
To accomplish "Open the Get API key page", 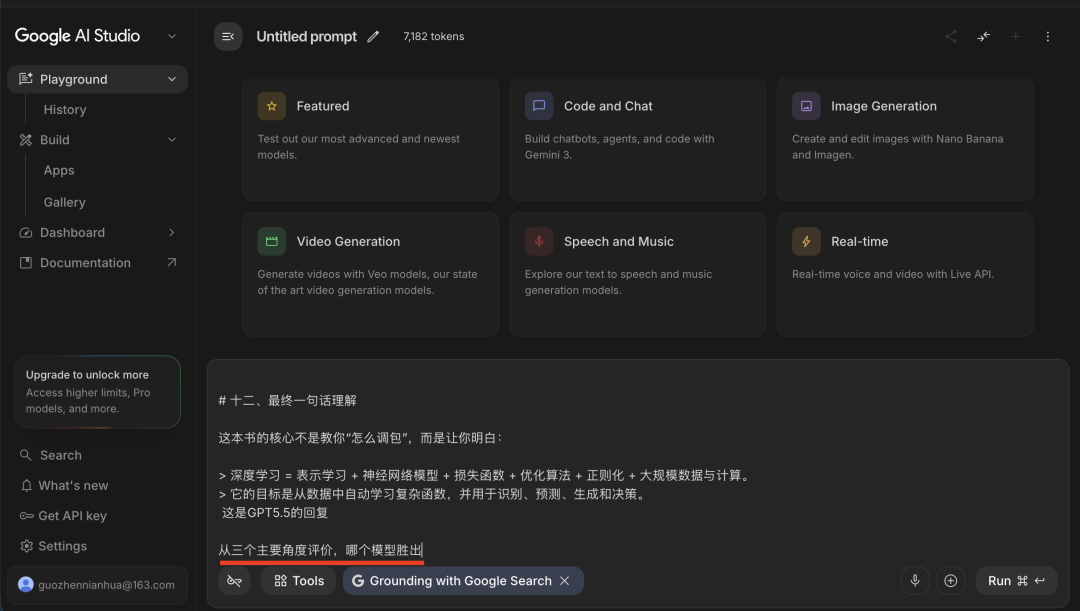I will (x=74, y=515).
